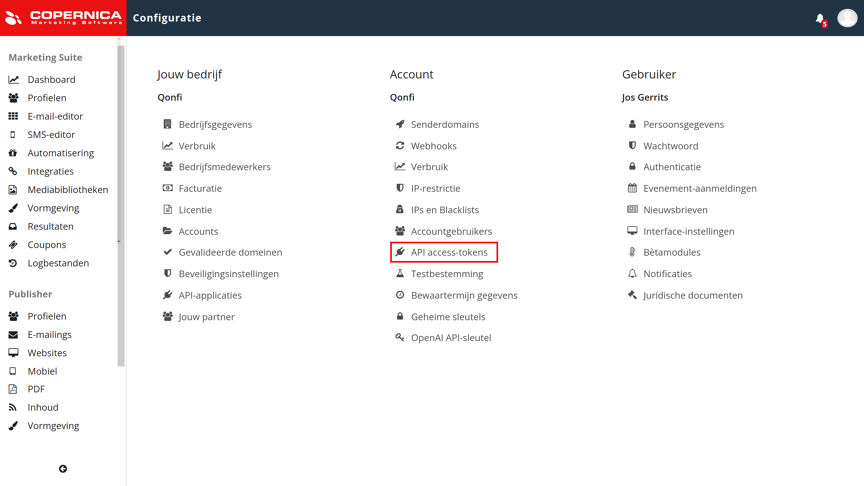
Task: Click the Evenement-aanmeldingen calendar icon
Action: [633, 188]
